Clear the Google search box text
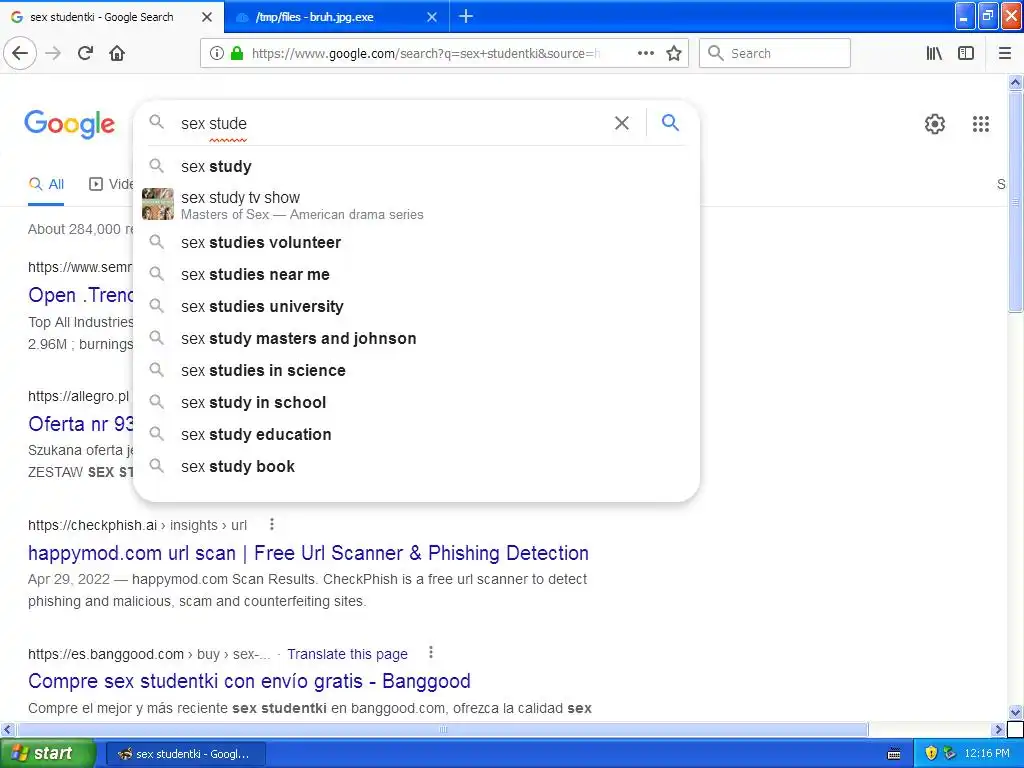This screenshot has height=768, width=1024. point(622,123)
